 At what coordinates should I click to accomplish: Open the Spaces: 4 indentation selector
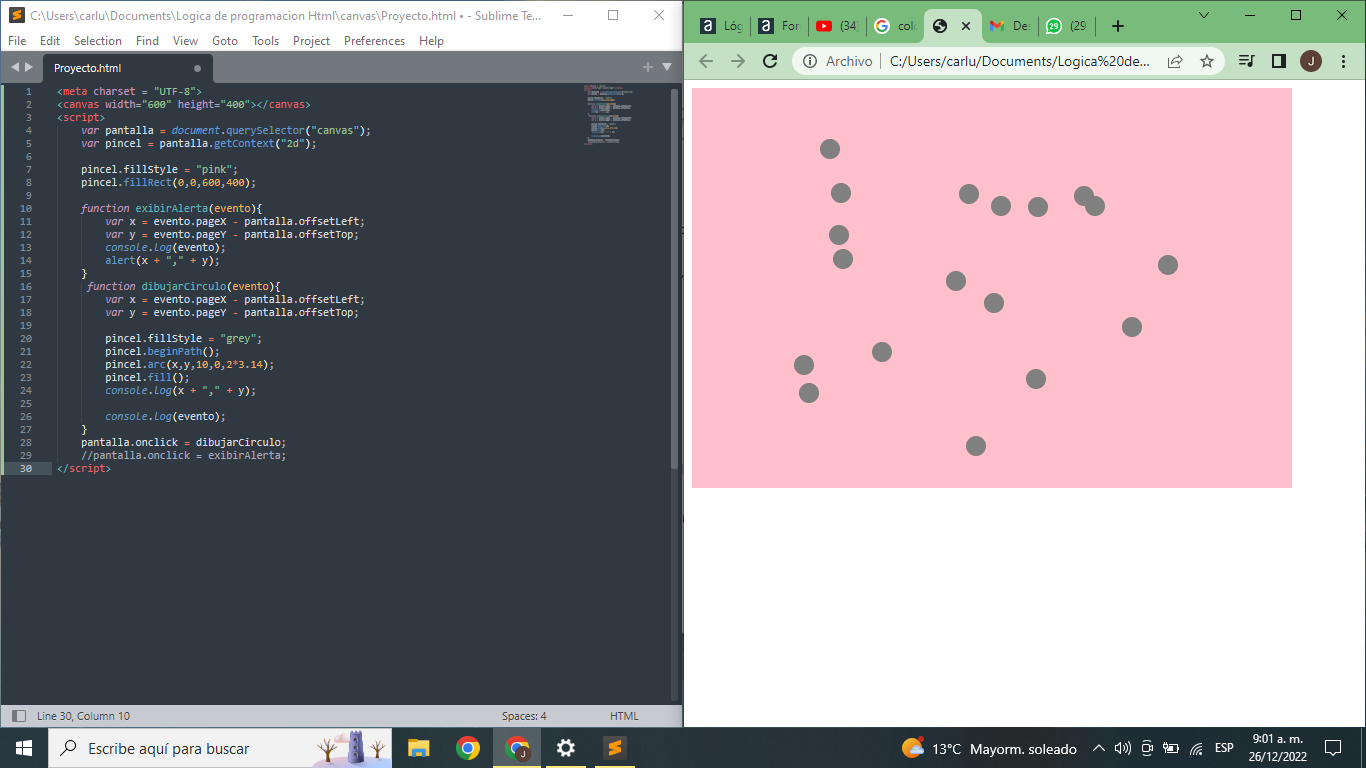click(524, 716)
